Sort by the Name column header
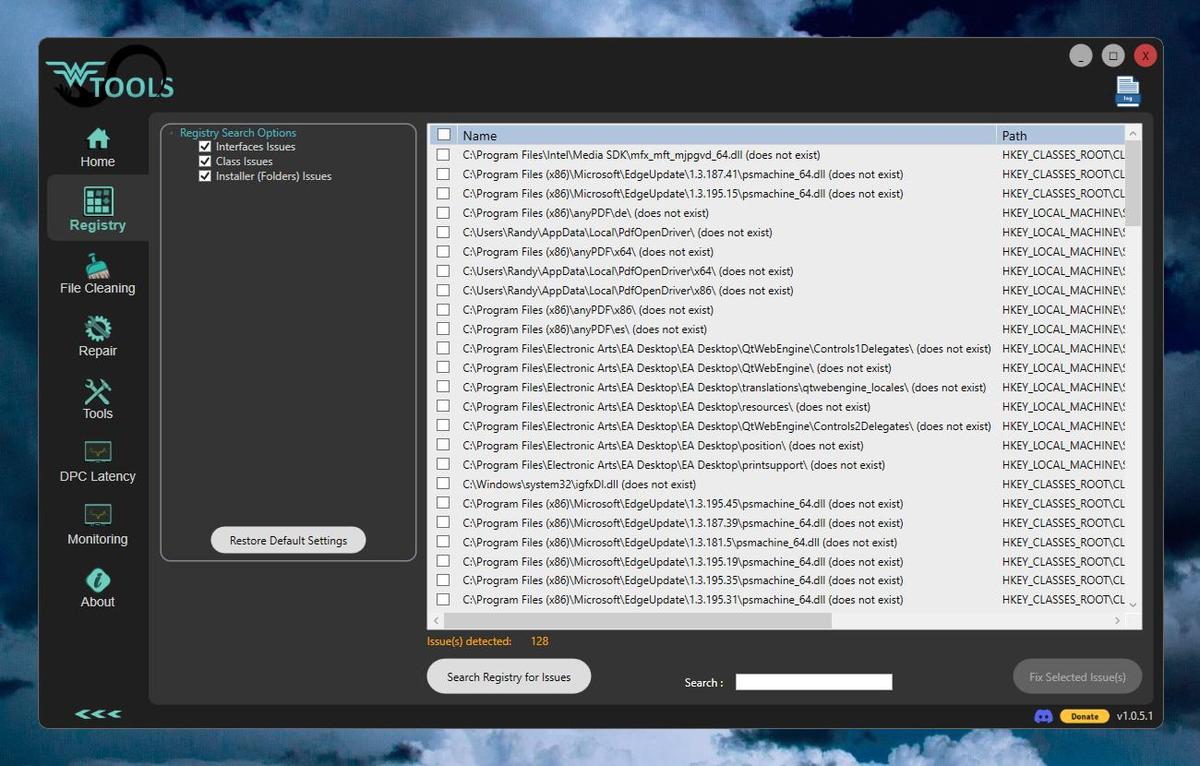The height and width of the screenshot is (766, 1200). (727, 135)
